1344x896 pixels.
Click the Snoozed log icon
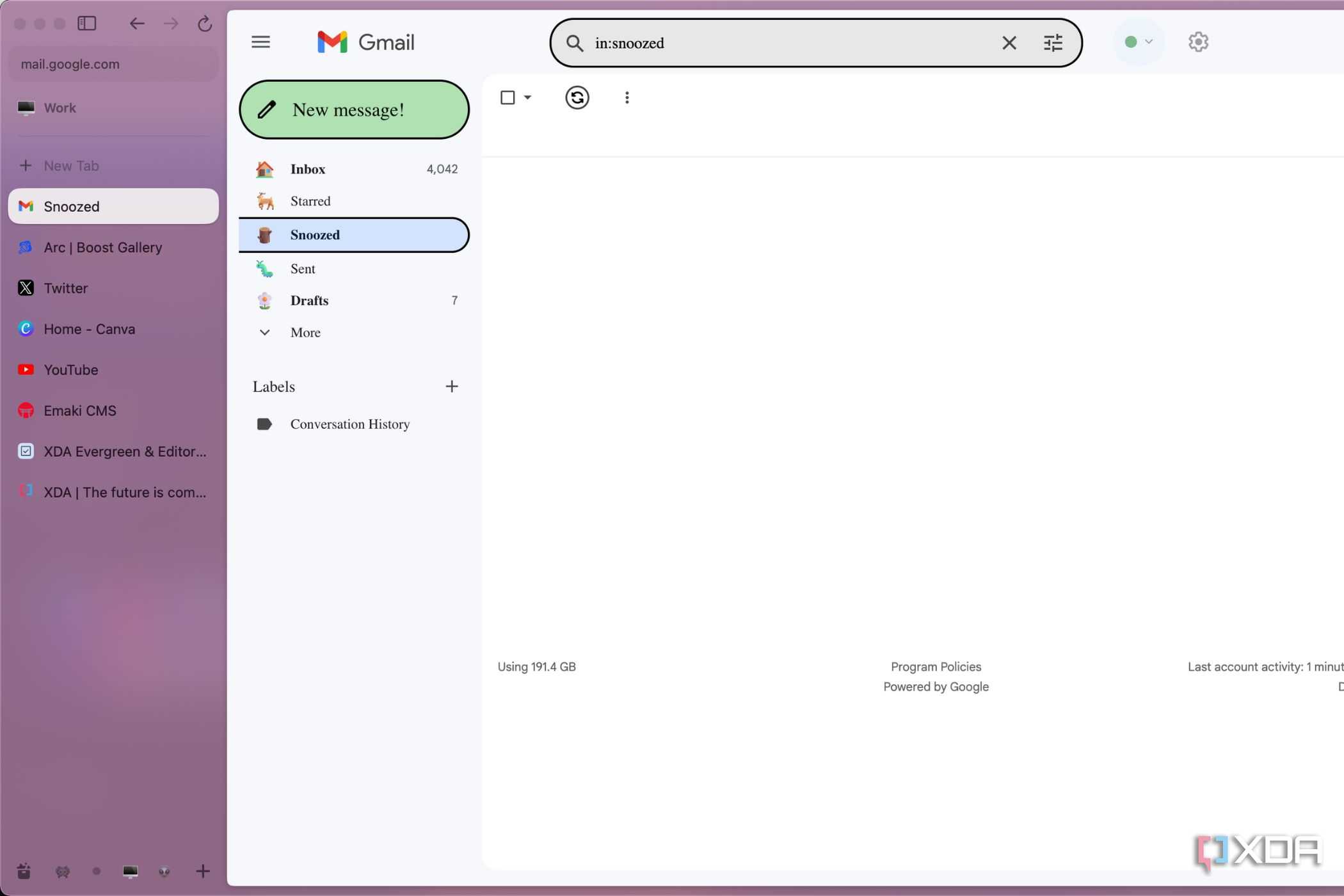point(264,235)
